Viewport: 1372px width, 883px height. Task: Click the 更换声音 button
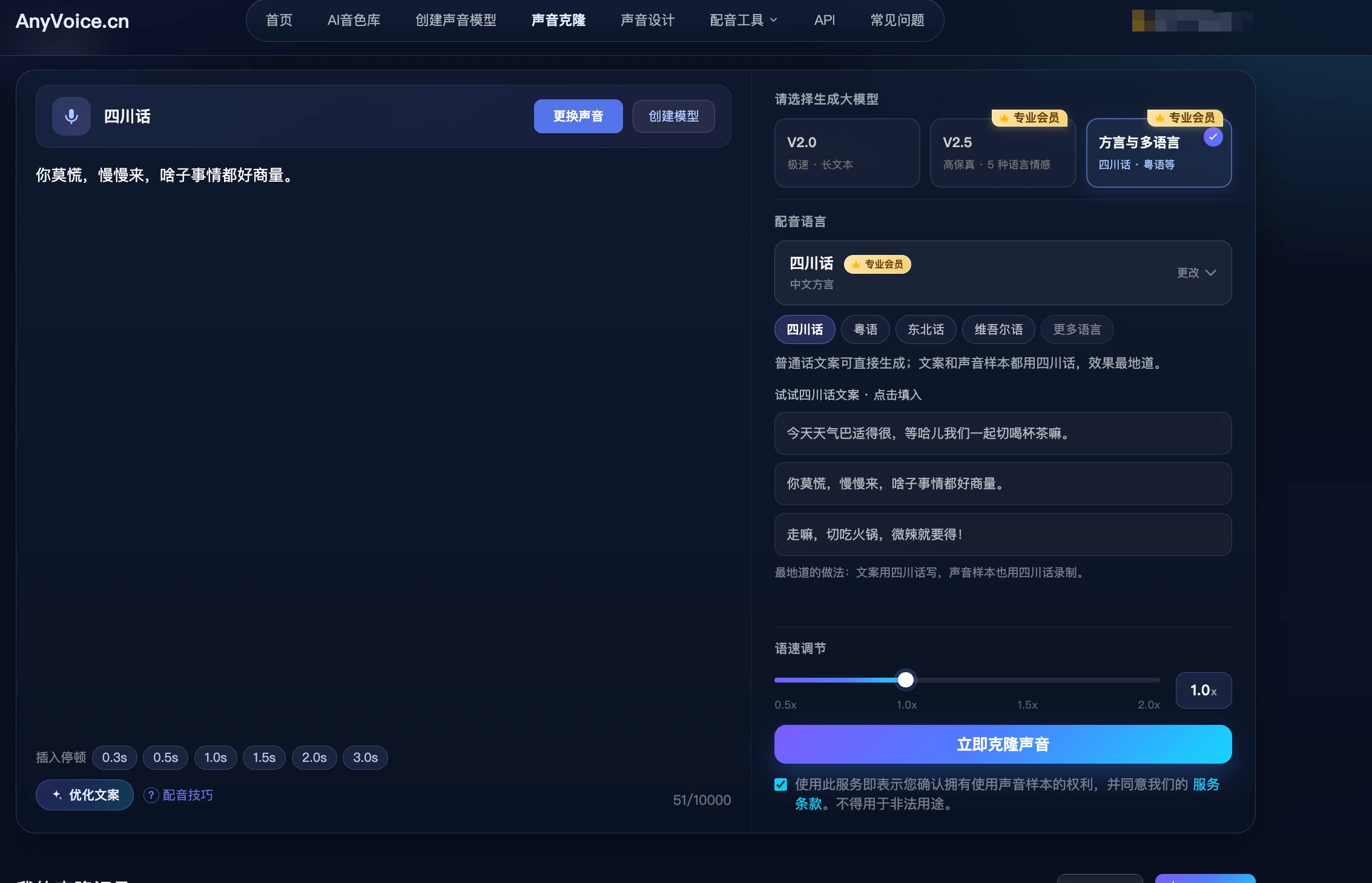tap(578, 116)
